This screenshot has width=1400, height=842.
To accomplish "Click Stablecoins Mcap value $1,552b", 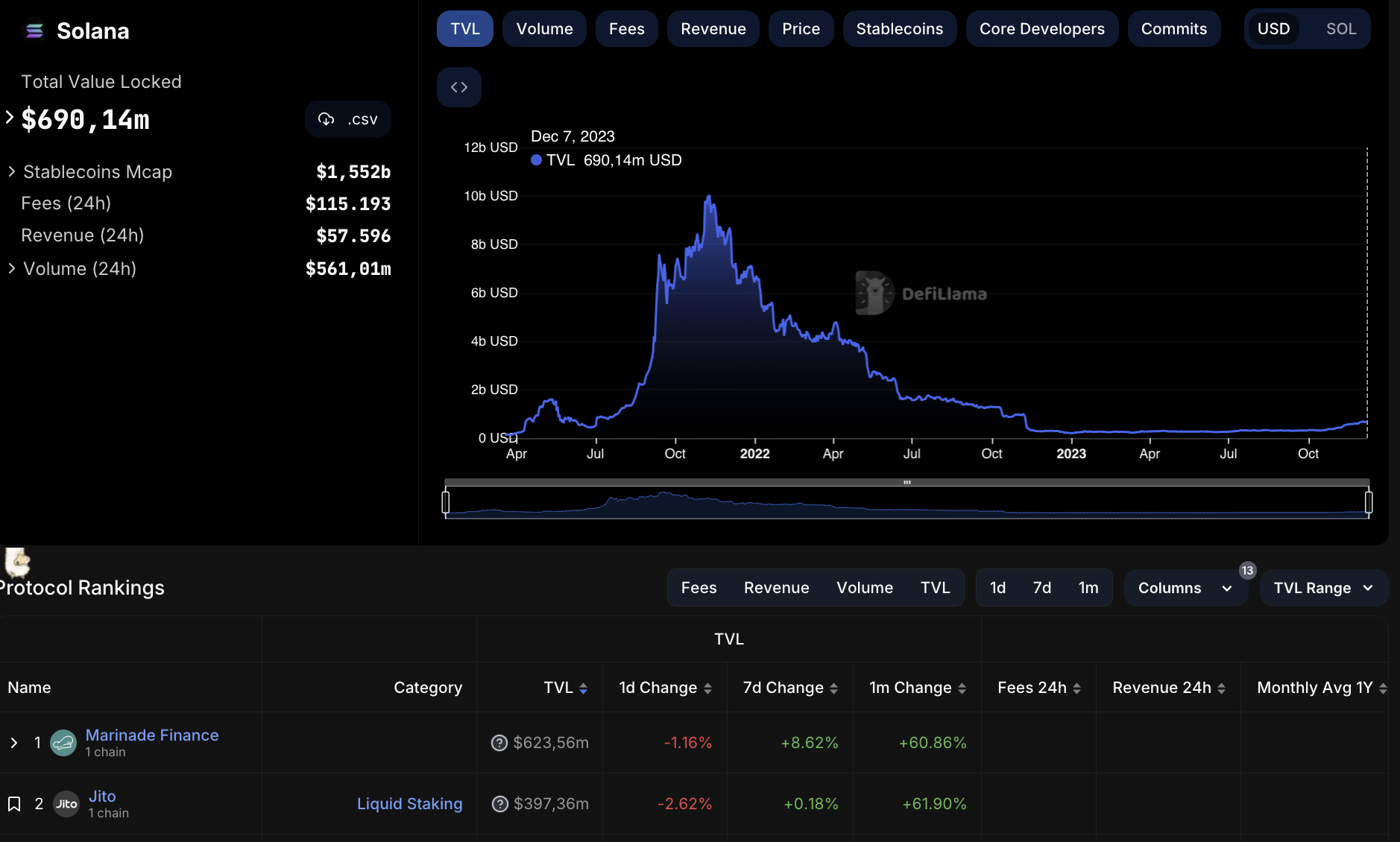I will [353, 171].
